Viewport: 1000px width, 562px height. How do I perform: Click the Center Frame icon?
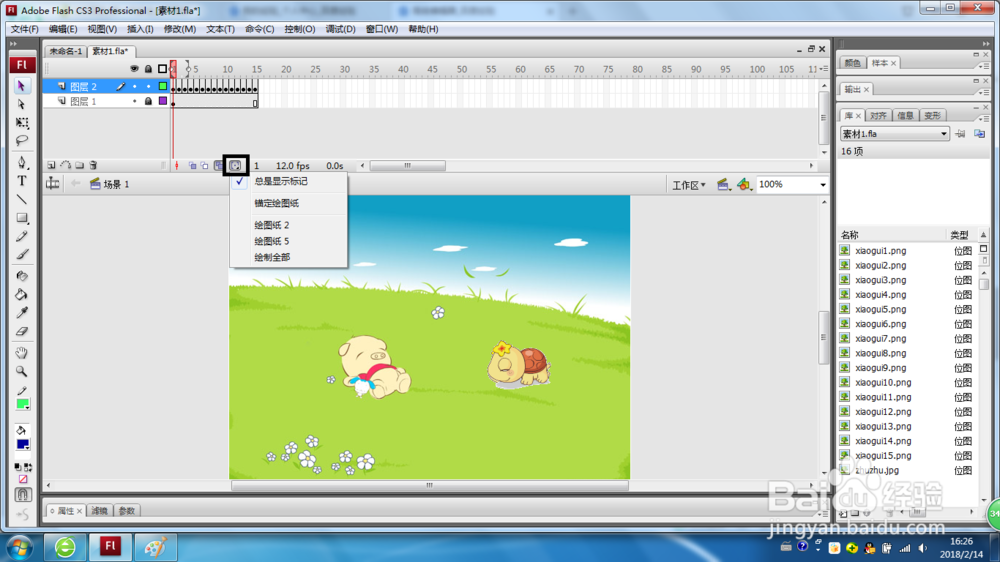[177, 165]
